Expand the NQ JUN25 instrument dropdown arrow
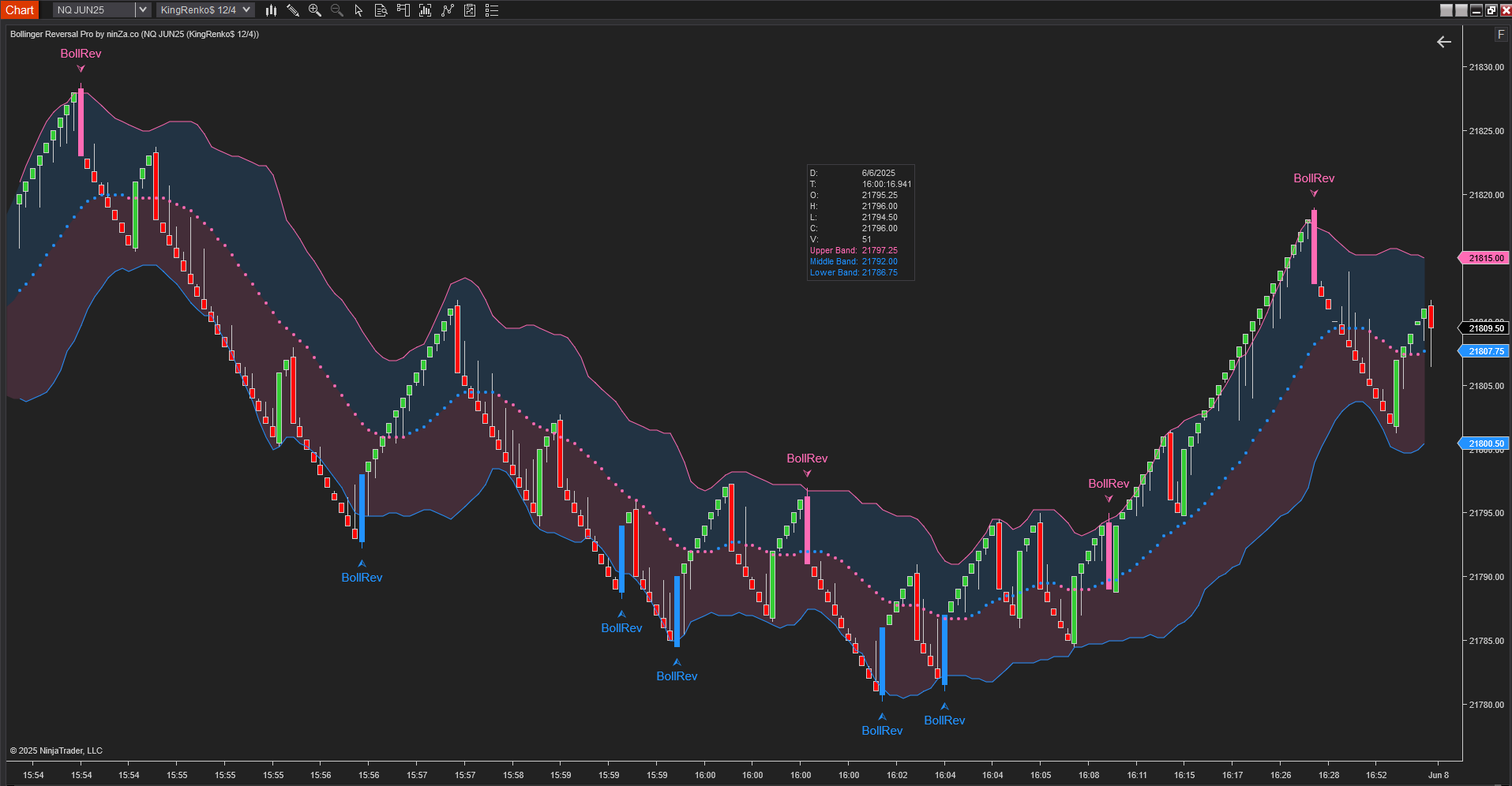1512x786 pixels. pyautogui.click(x=143, y=10)
